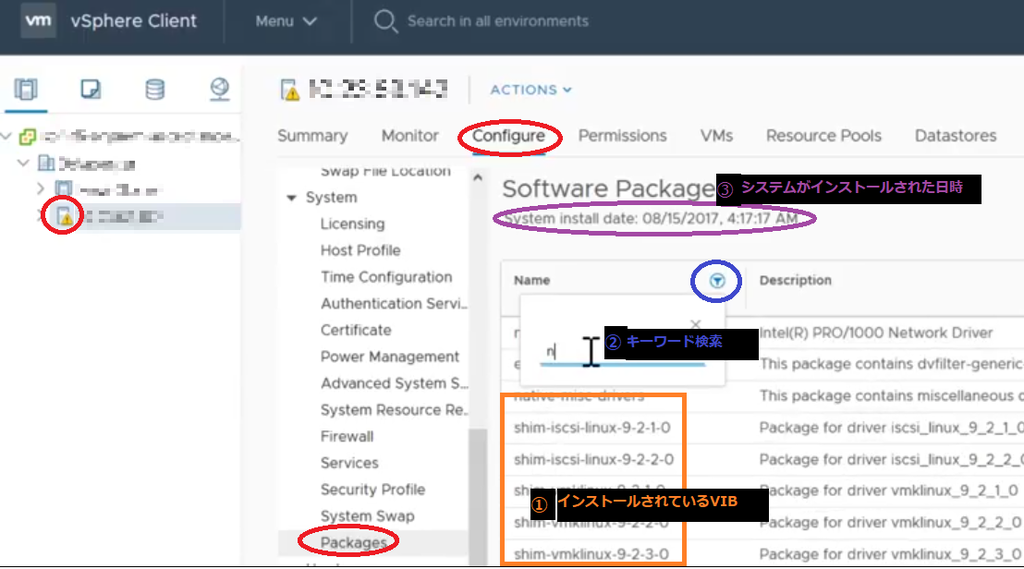Viewport: 1024px width, 569px height.
Task: Switch to the Monitor tab
Action: click(x=409, y=136)
